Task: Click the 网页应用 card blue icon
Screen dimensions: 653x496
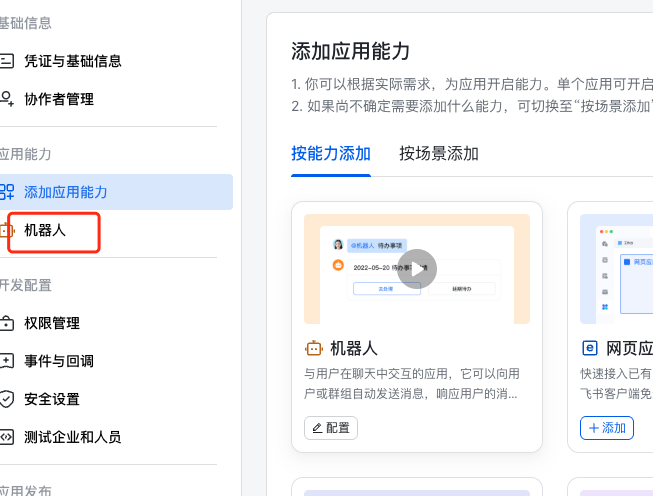Action: click(590, 348)
